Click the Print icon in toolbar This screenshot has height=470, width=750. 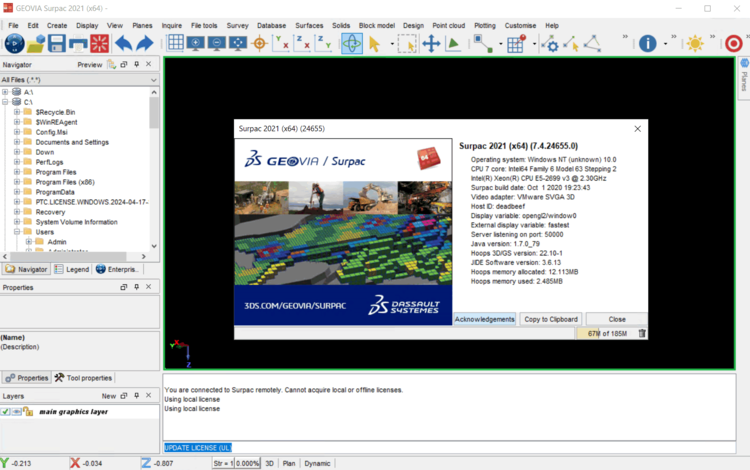(78, 43)
